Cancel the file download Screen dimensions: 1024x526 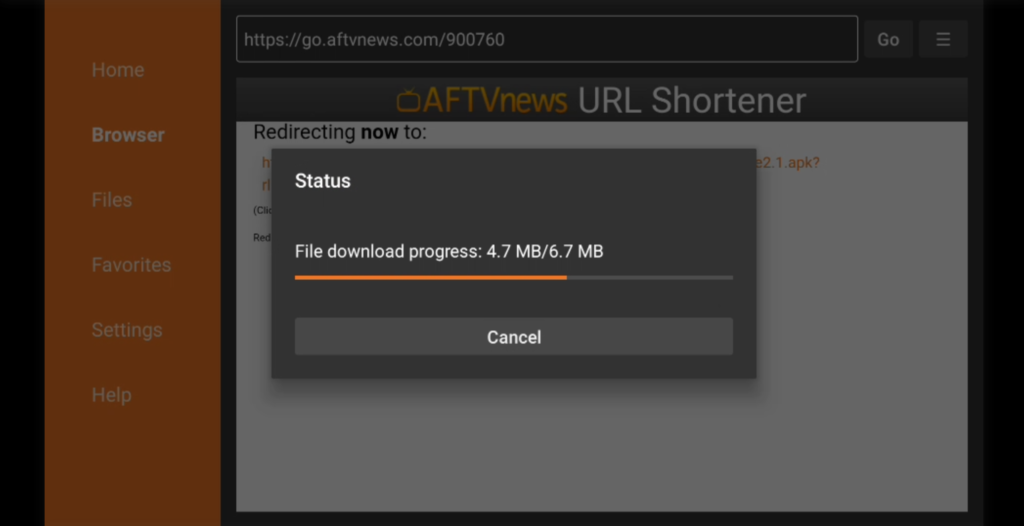coord(513,337)
